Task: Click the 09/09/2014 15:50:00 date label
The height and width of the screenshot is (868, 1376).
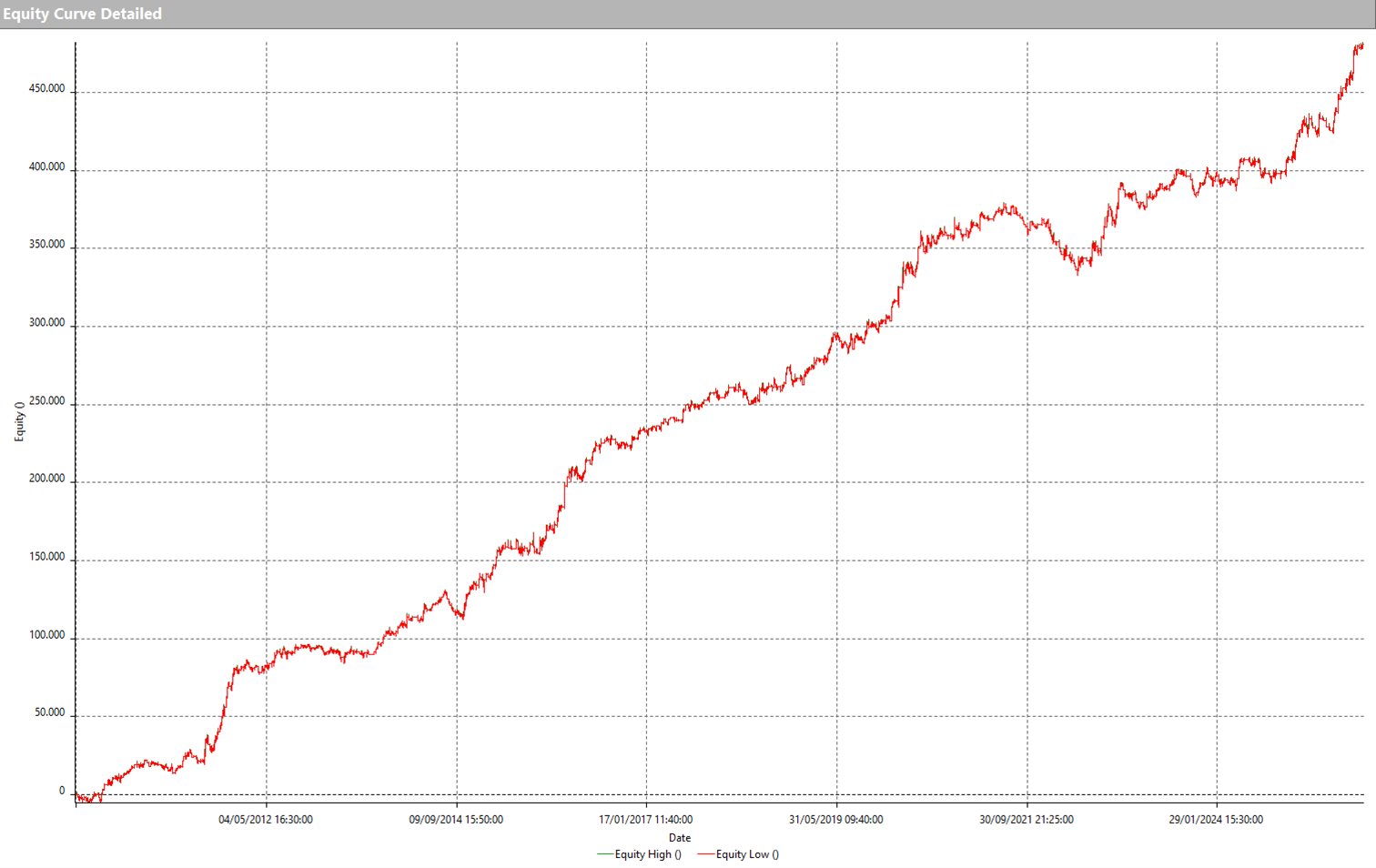Action: [456, 820]
